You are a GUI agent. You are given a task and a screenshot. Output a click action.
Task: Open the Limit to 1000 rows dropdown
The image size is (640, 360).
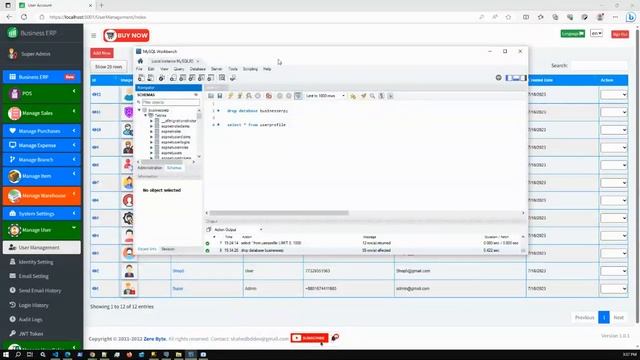[x=325, y=96]
